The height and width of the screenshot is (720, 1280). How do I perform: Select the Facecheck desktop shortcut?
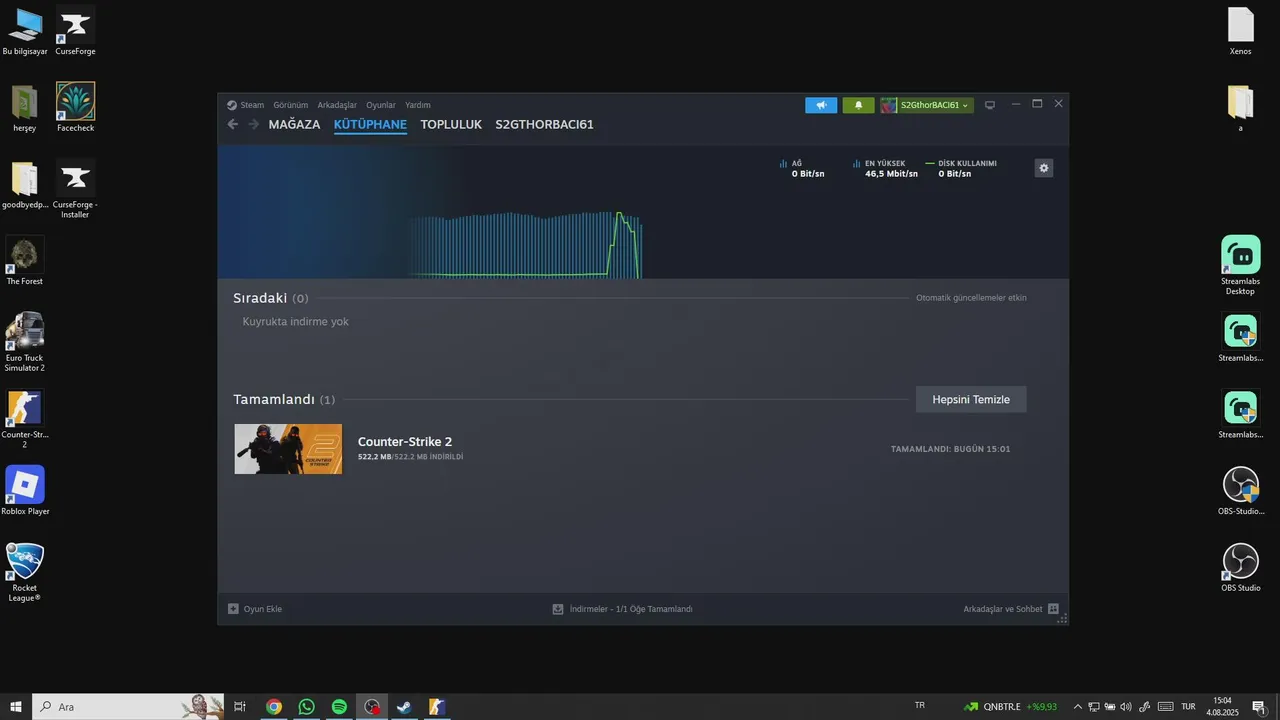coord(75,108)
